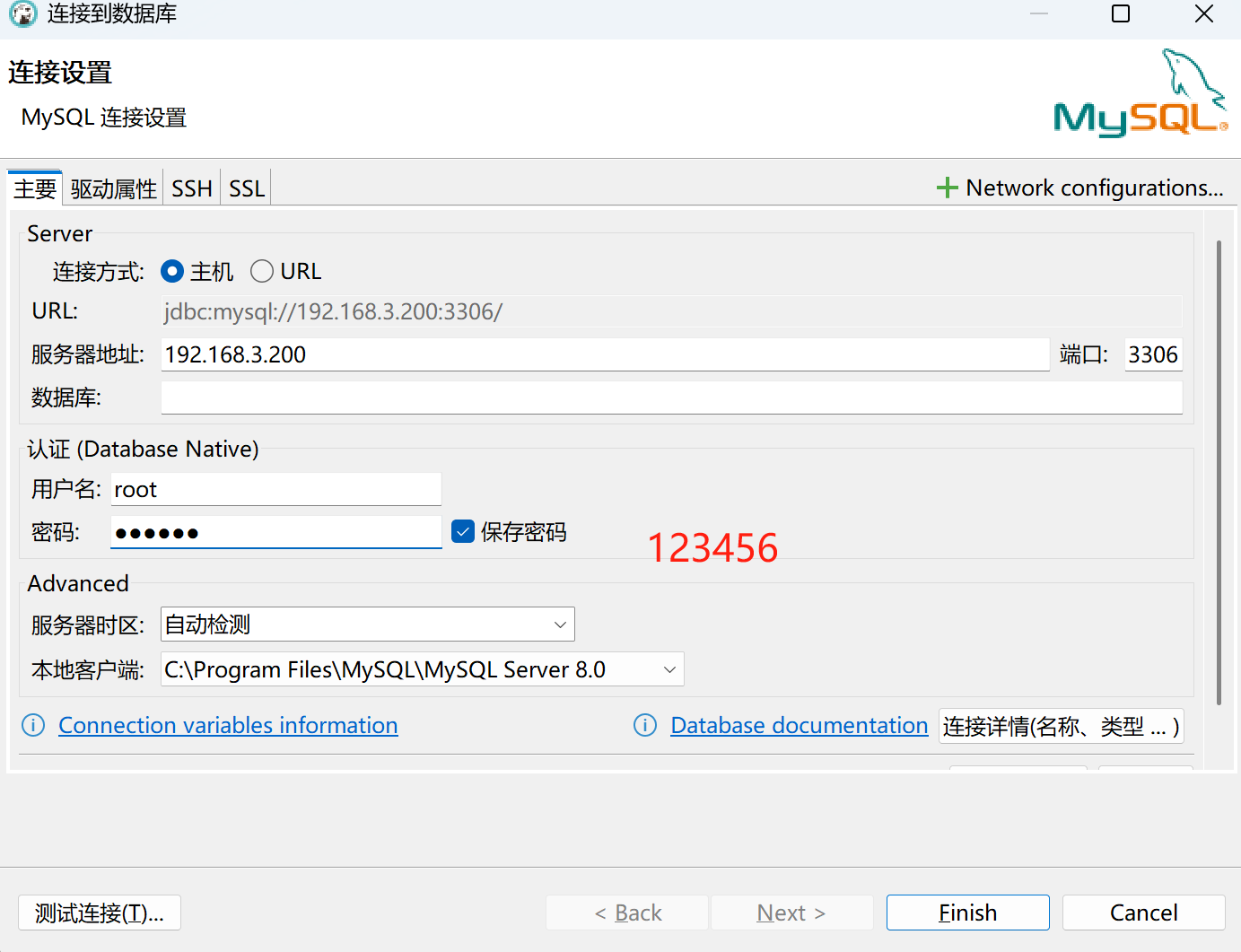1241x952 pixels.
Task: Click the DBeaver app icon in title bar
Action: [22, 14]
